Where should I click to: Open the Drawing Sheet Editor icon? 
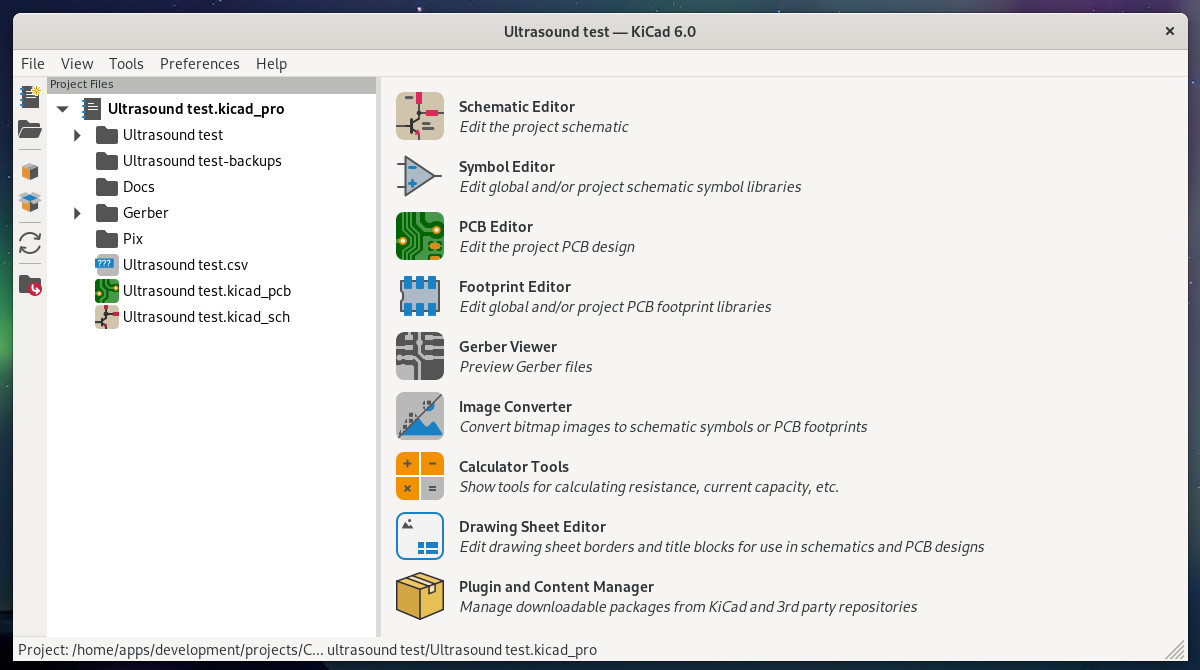click(420, 536)
